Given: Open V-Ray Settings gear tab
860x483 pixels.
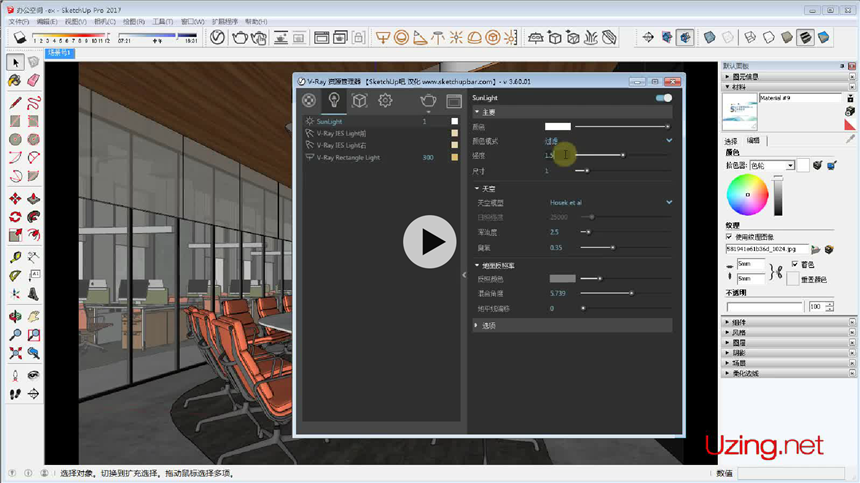Looking at the screenshot, I should pyautogui.click(x=385, y=100).
